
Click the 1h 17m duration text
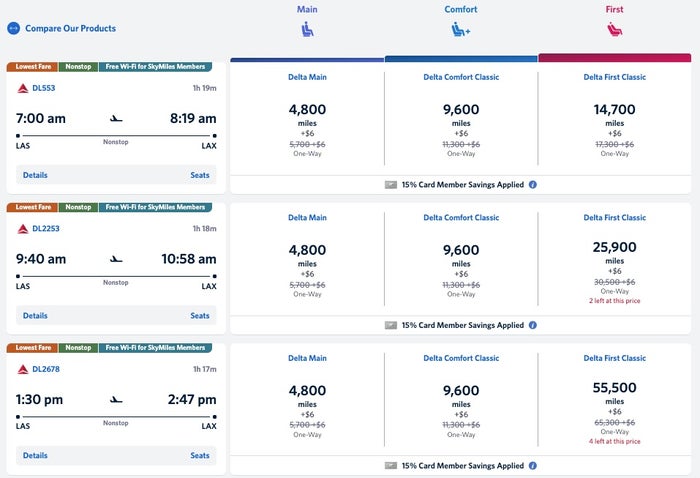click(x=204, y=370)
